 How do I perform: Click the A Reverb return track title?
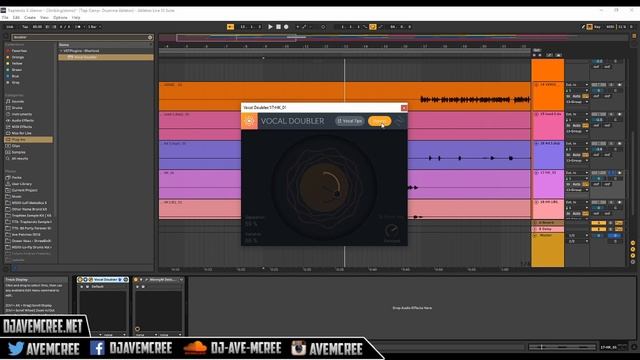point(548,223)
